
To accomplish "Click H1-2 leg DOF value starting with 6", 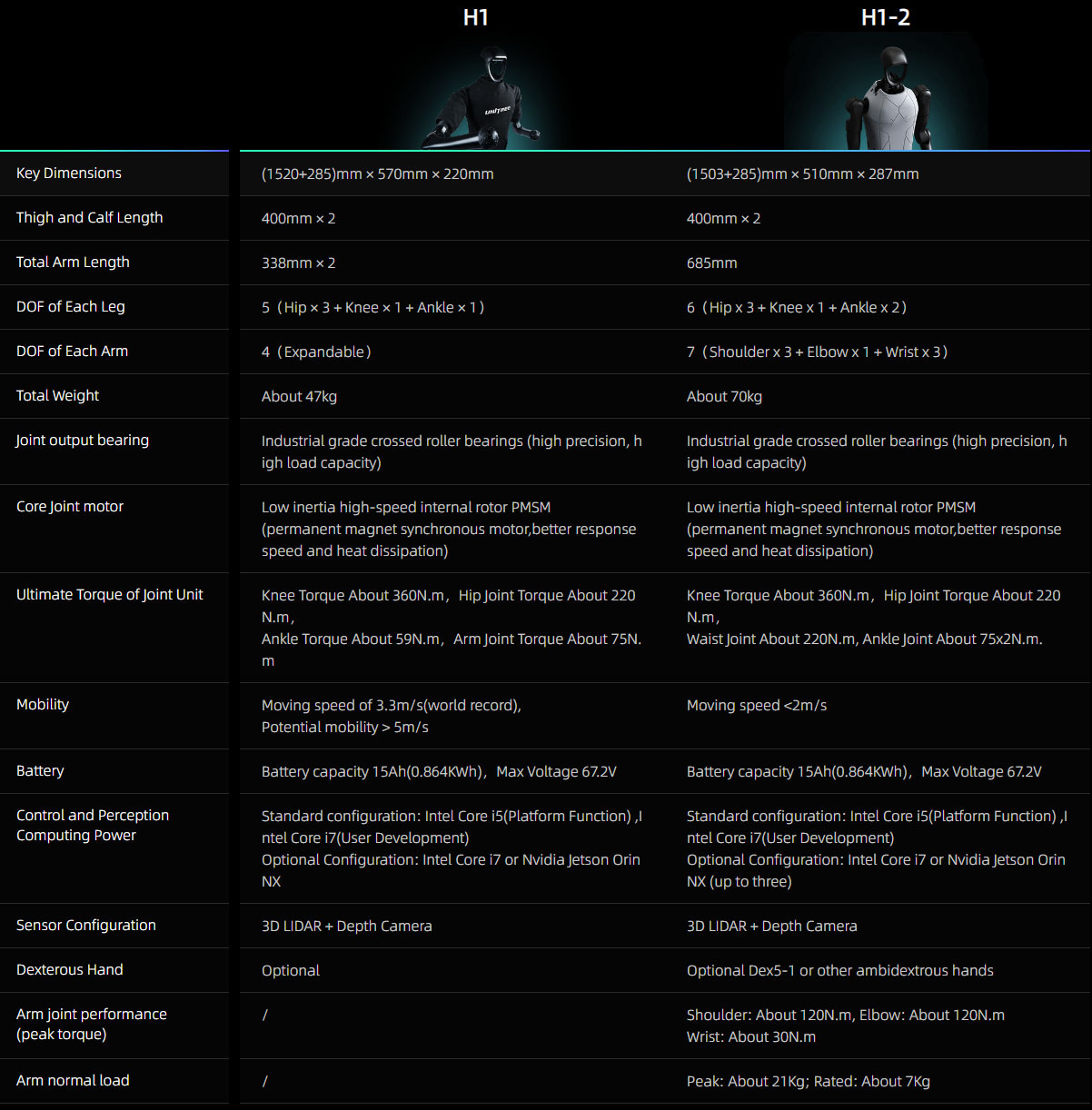I will [x=797, y=307].
